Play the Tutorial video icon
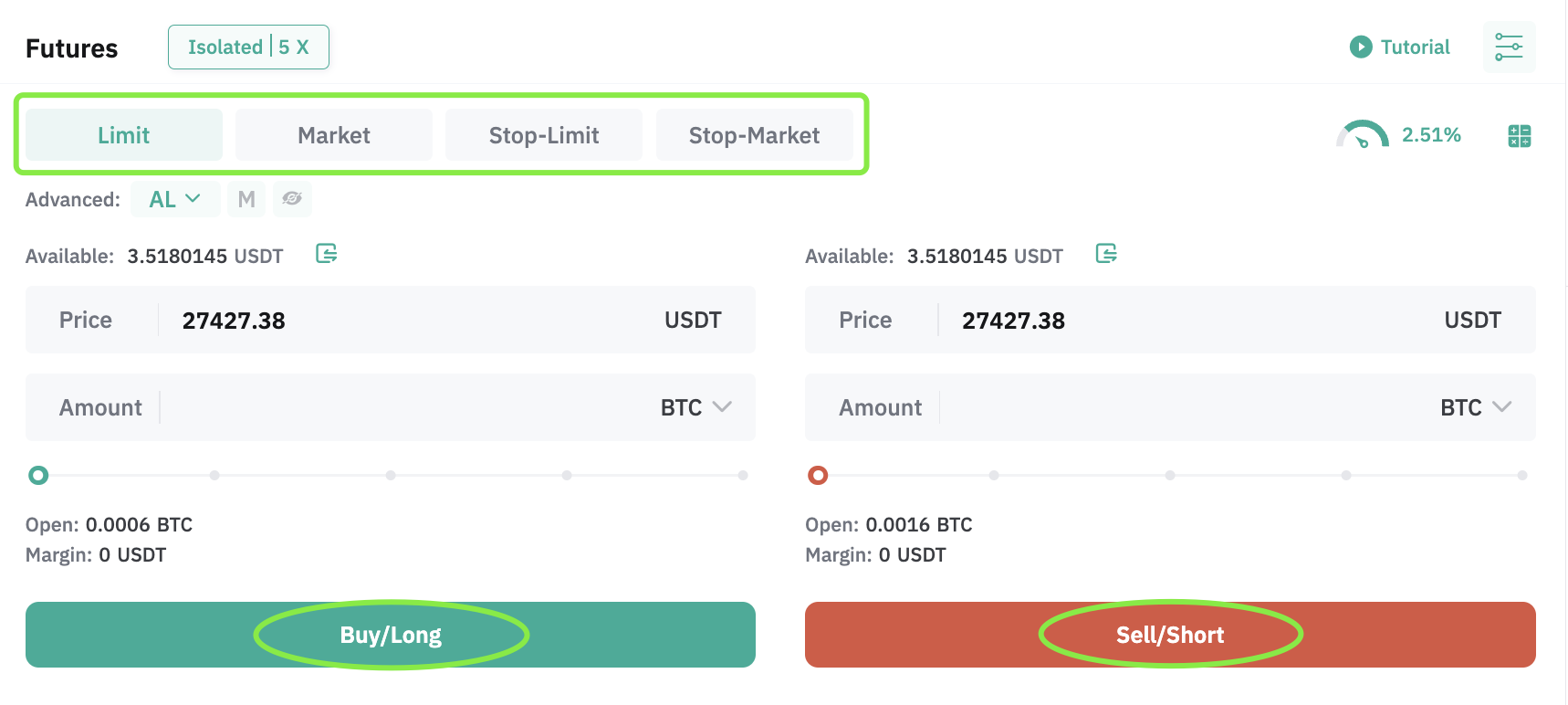 pyautogui.click(x=1361, y=47)
